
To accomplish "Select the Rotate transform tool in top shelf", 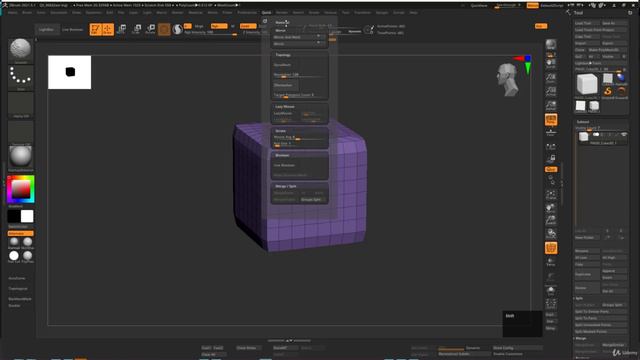I will coord(151,29).
